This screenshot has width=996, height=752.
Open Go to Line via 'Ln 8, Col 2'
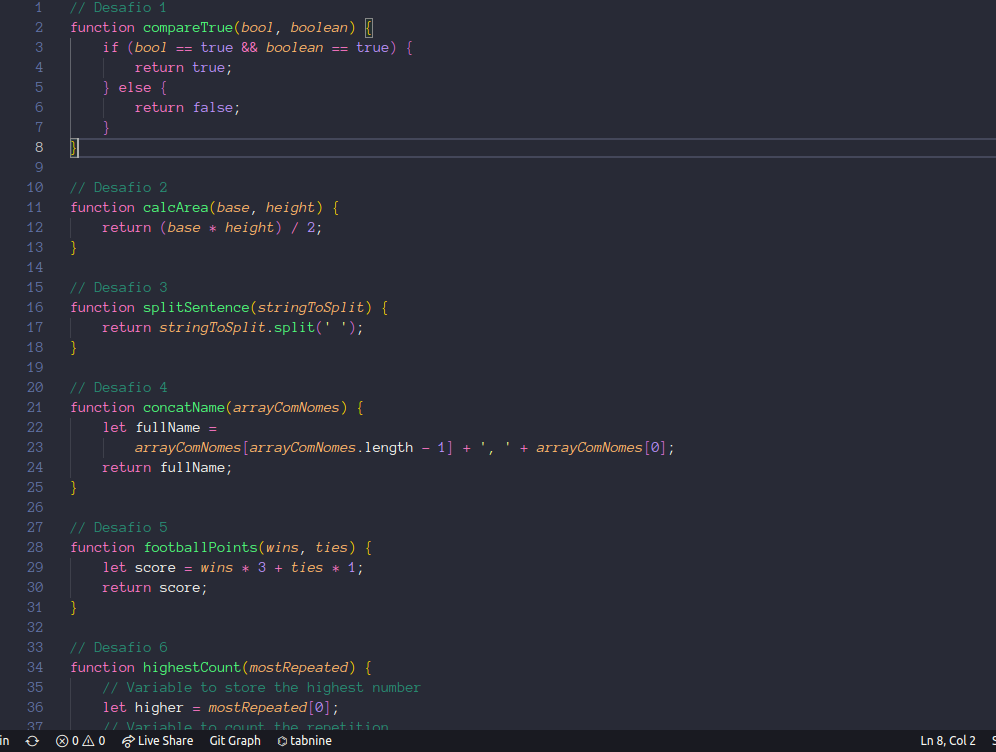[x=946, y=741]
